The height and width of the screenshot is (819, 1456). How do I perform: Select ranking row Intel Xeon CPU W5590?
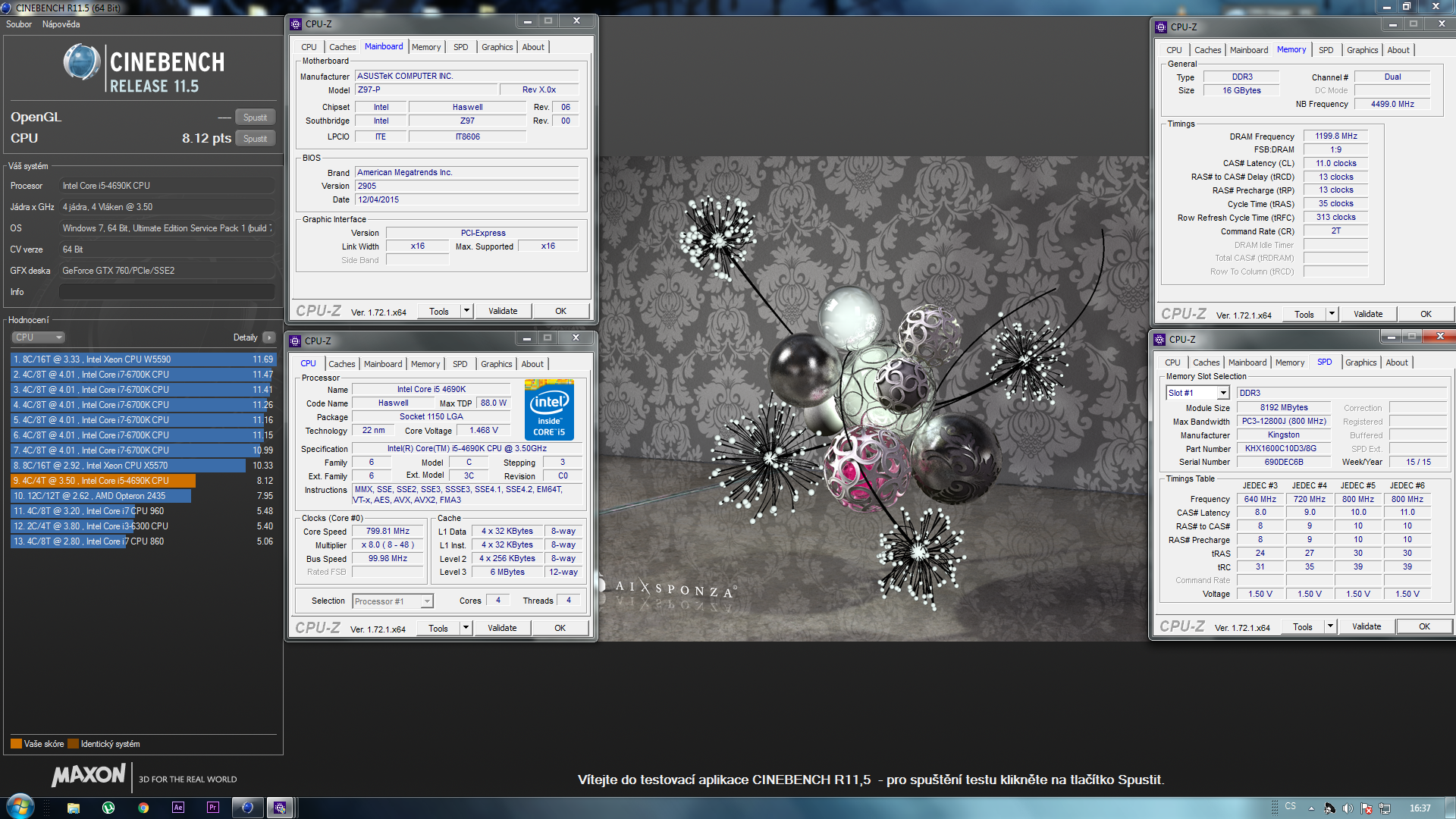click(143, 359)
